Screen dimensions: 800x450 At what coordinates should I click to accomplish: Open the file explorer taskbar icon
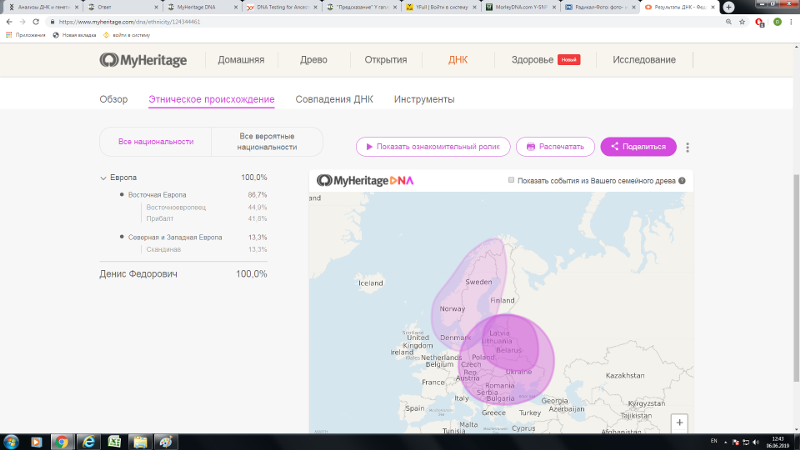tap(140, 442)
